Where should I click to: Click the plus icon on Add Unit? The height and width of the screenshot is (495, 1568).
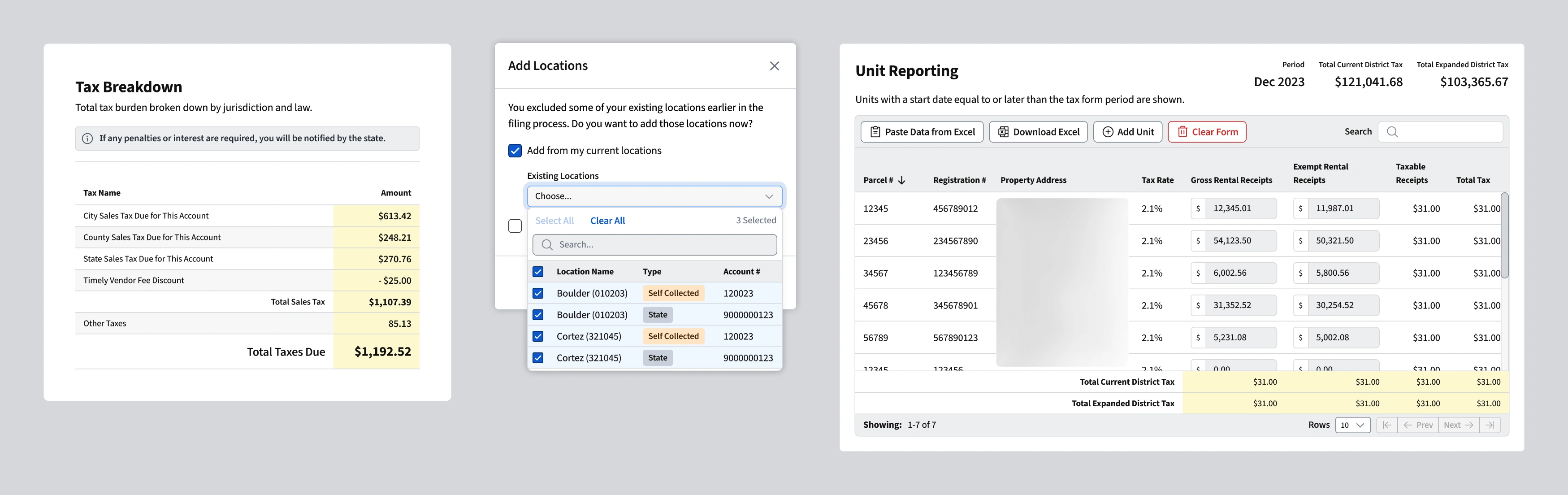(1108, 131)
